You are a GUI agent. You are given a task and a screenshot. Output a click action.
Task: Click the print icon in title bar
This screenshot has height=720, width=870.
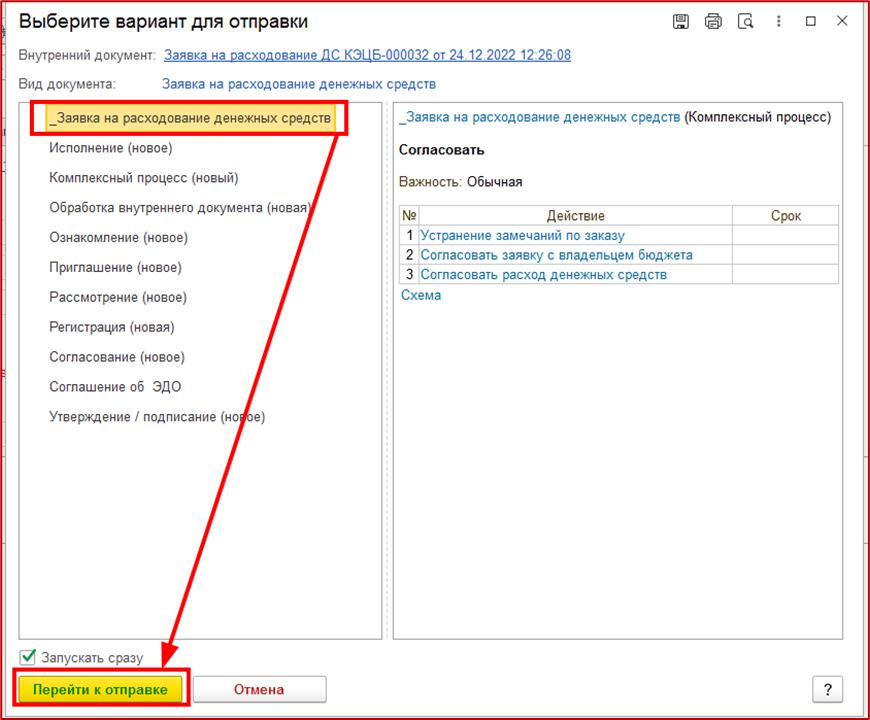coord(713,22)
